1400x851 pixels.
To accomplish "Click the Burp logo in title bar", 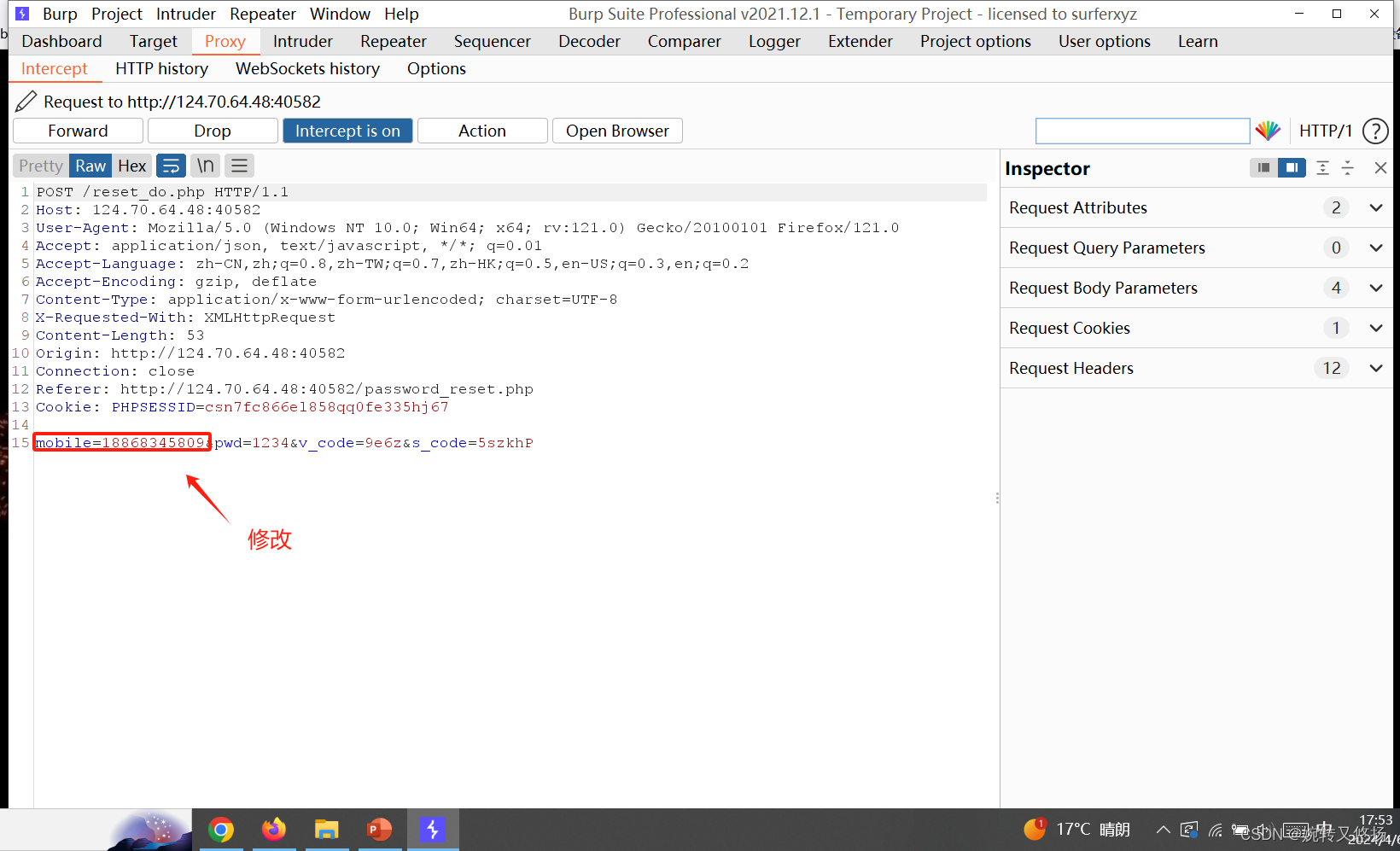I will point(22,14).
